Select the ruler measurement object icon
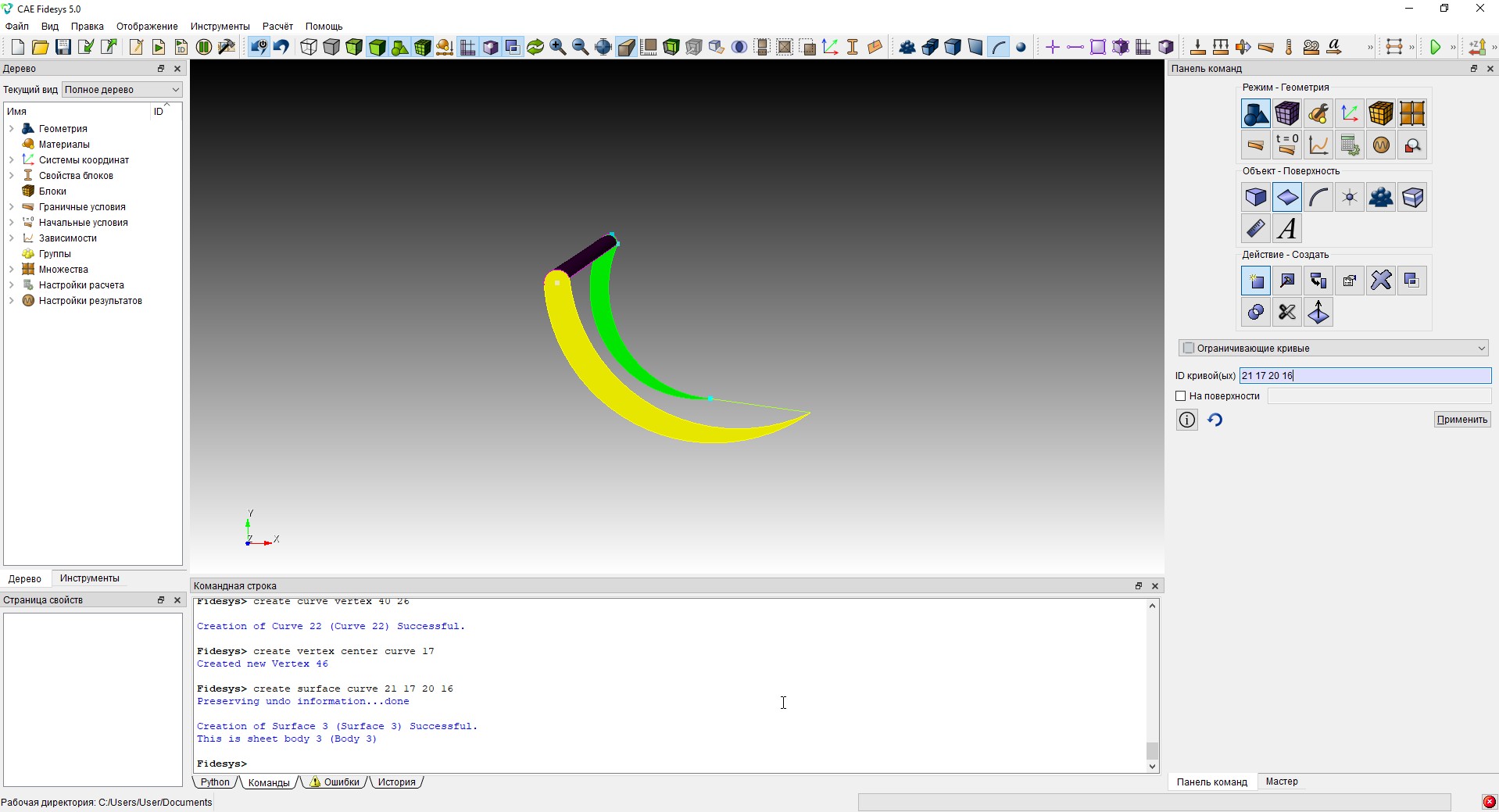 coord(1256,229)
